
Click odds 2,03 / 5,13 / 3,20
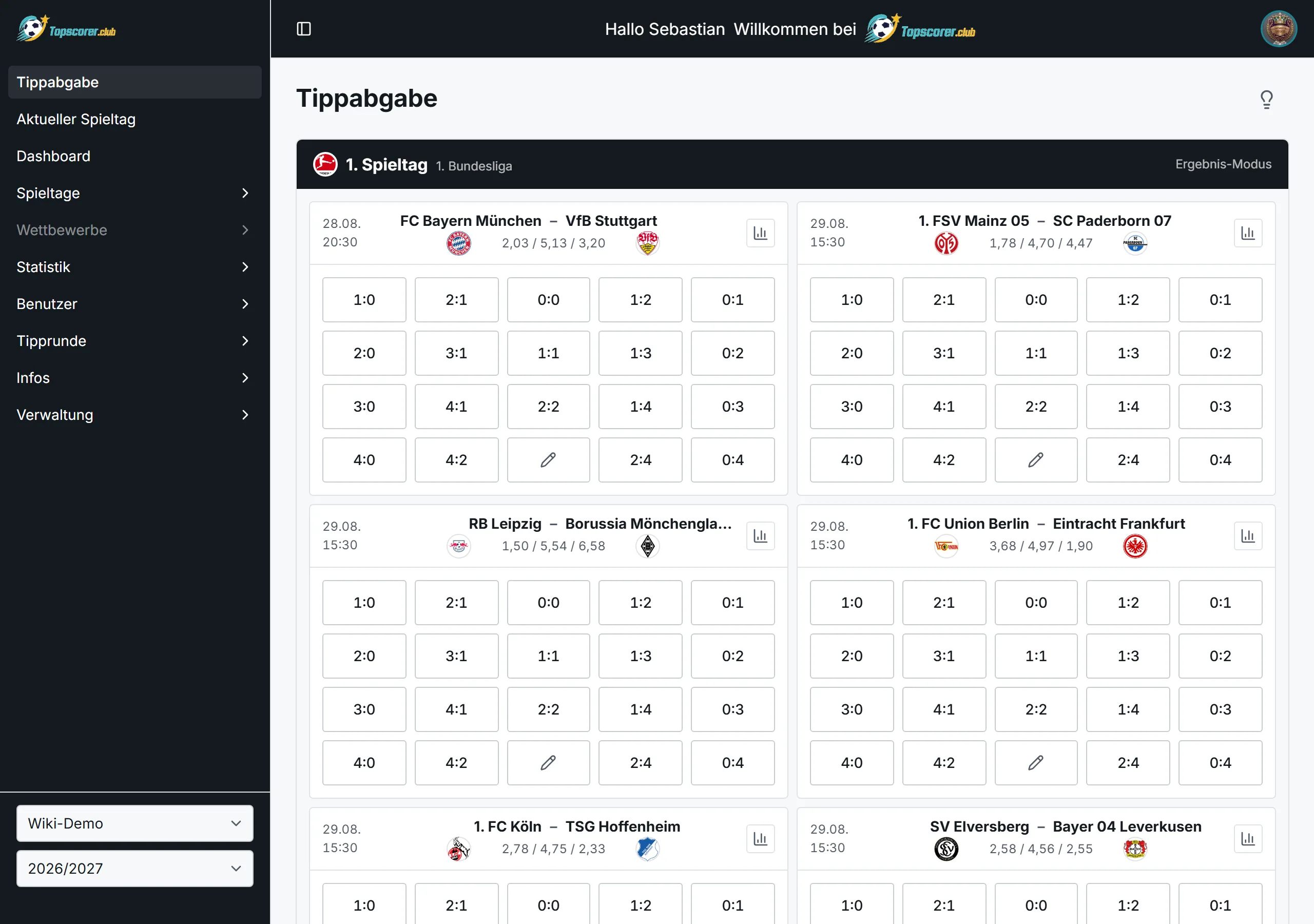point(553,243)
